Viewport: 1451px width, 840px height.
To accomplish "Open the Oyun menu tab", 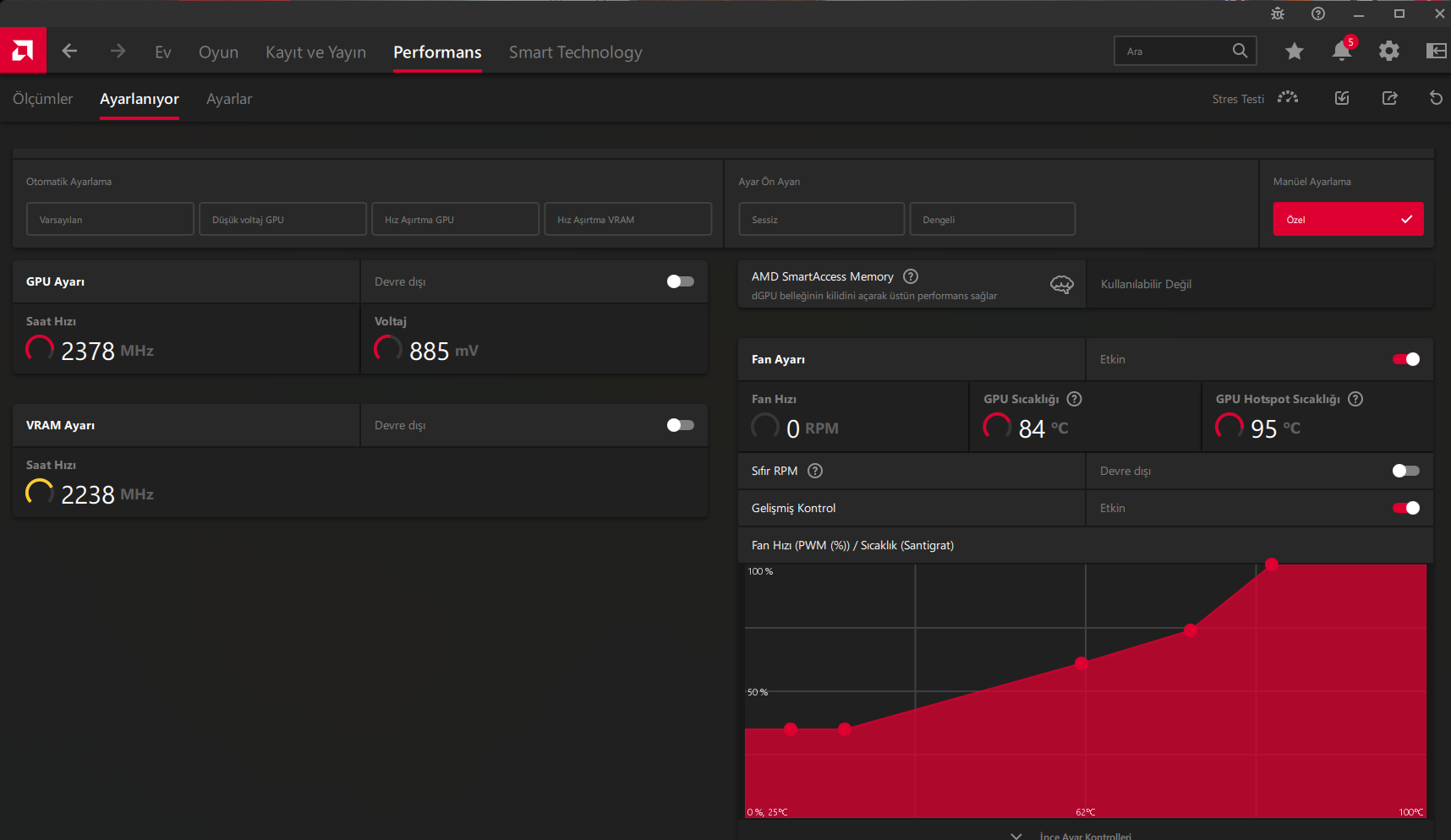I will [218, 52].
